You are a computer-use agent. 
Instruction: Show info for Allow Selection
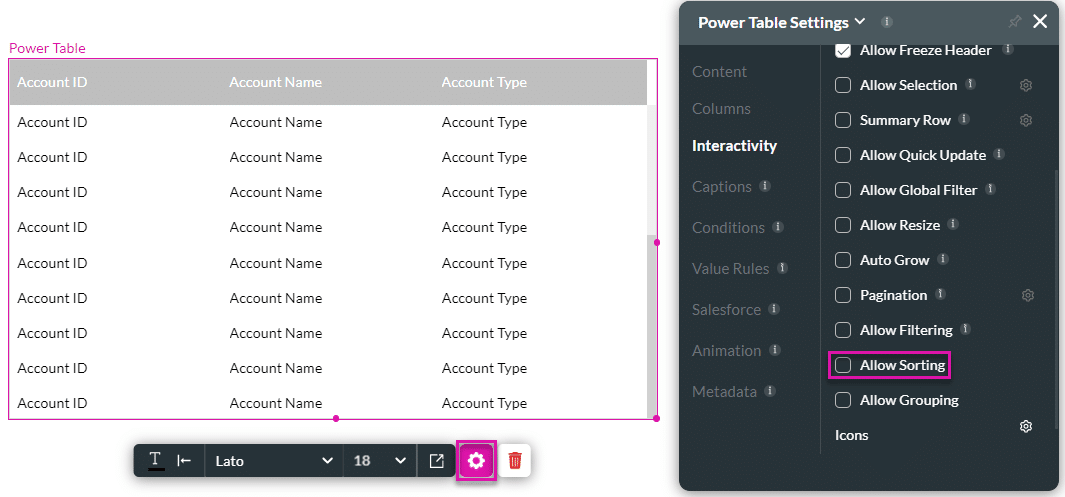click(971, 84)
